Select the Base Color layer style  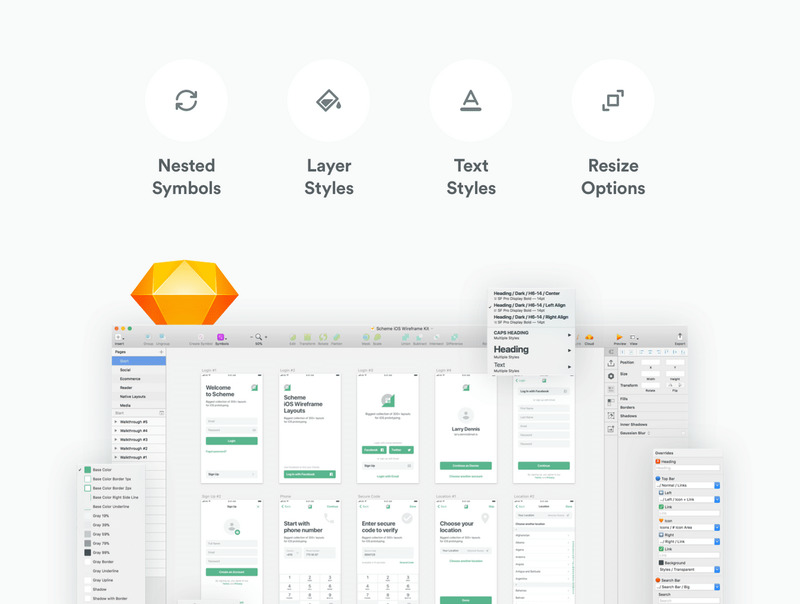tap(111, 470)
